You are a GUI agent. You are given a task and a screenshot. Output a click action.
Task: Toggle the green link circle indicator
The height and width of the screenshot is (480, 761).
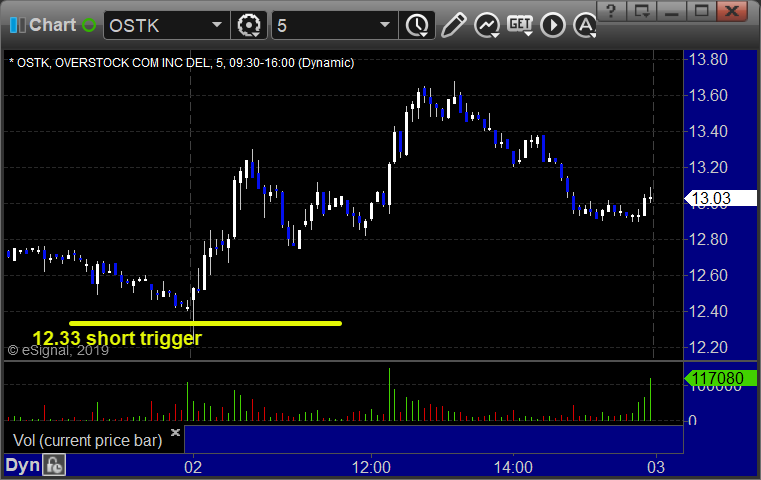(x=89, y=25)
